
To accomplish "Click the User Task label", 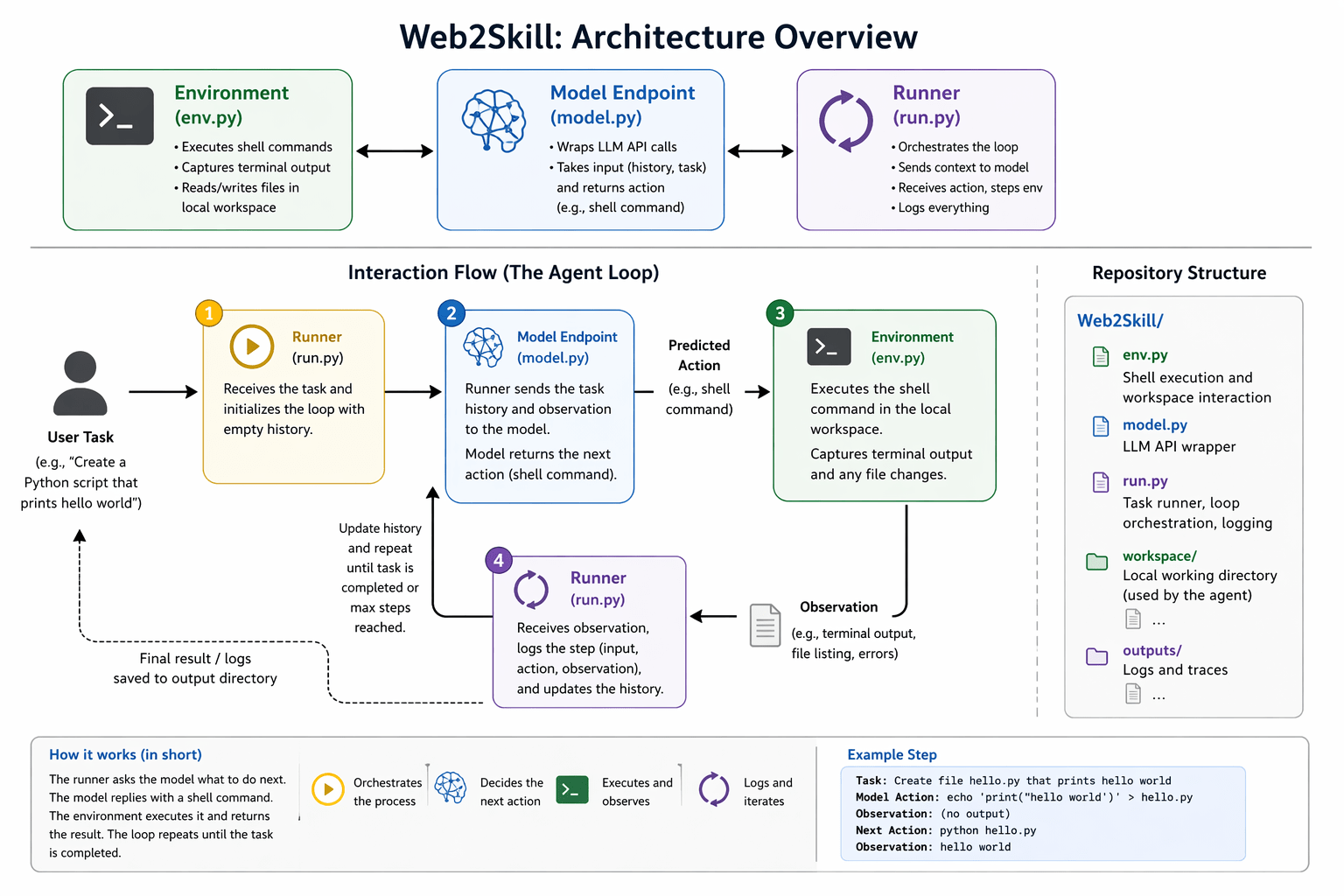I will pos(80,437).
